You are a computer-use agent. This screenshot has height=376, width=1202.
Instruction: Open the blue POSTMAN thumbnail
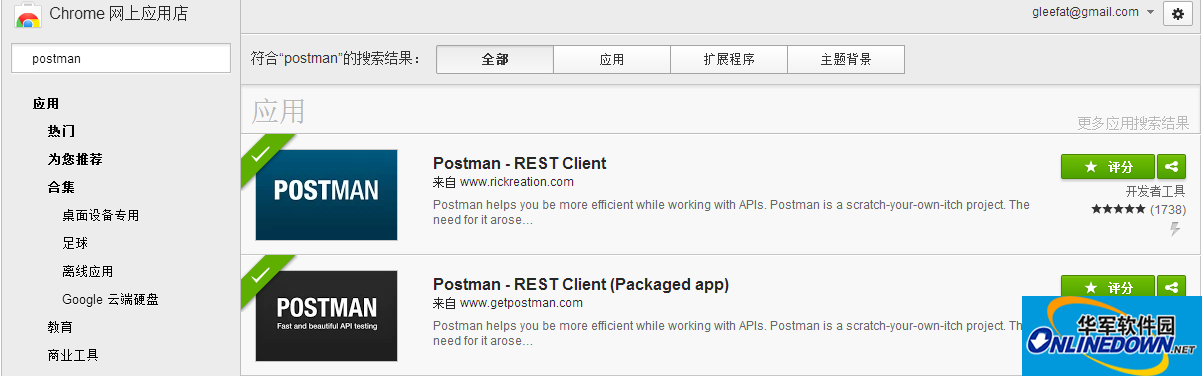(326, 195)
